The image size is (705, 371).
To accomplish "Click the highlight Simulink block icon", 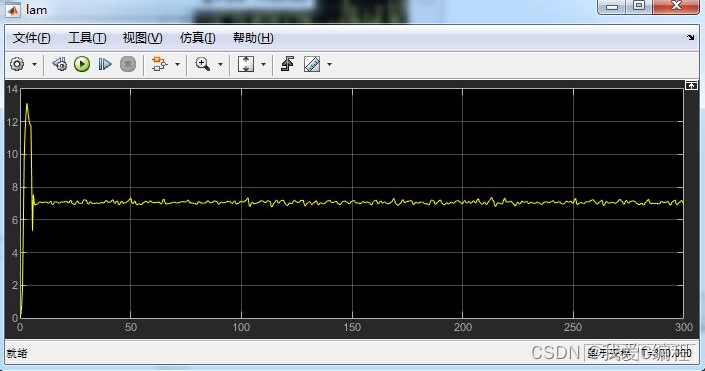I will pos(159,64).
